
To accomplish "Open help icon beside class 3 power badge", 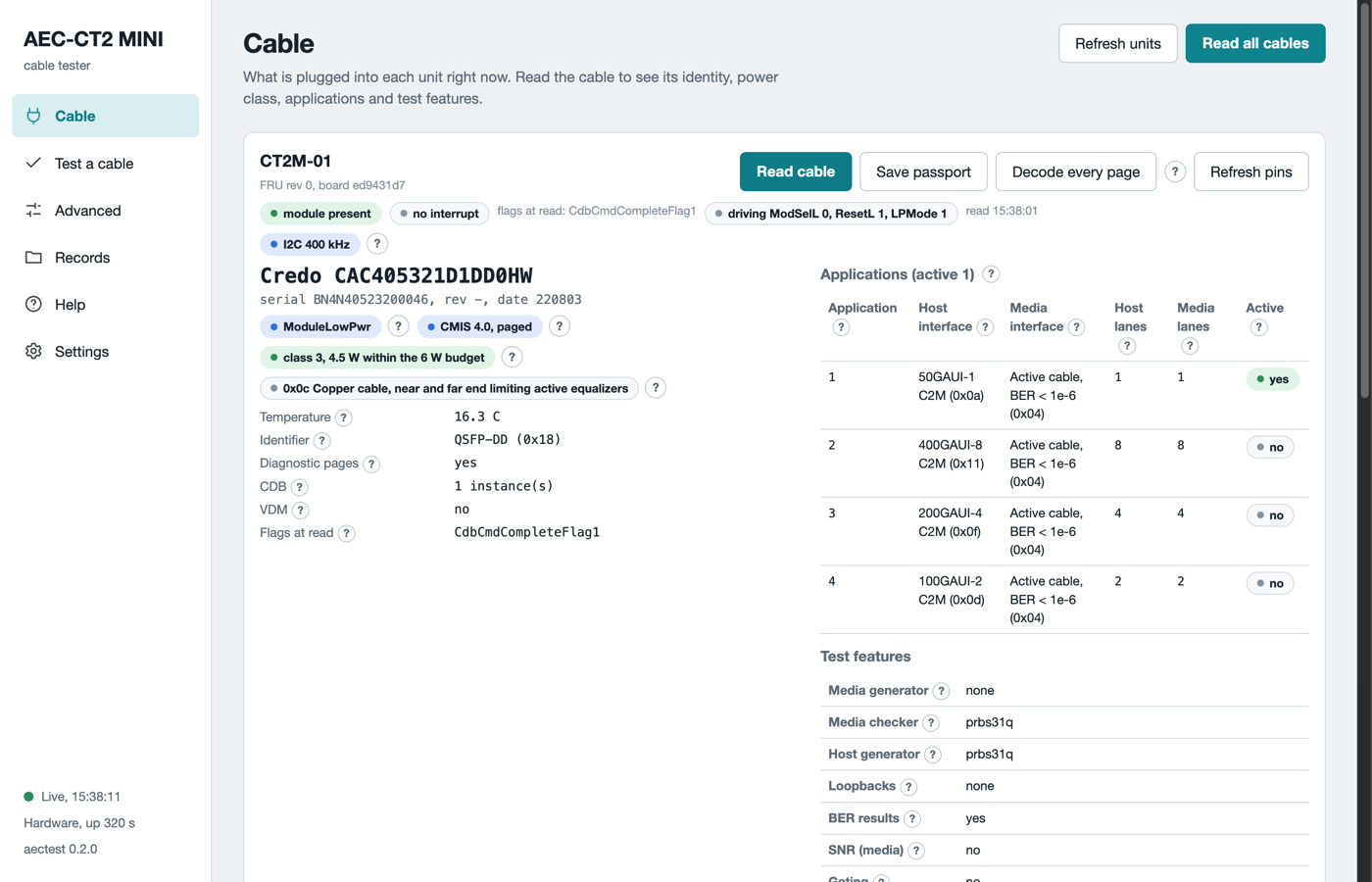I will point(512,357).
